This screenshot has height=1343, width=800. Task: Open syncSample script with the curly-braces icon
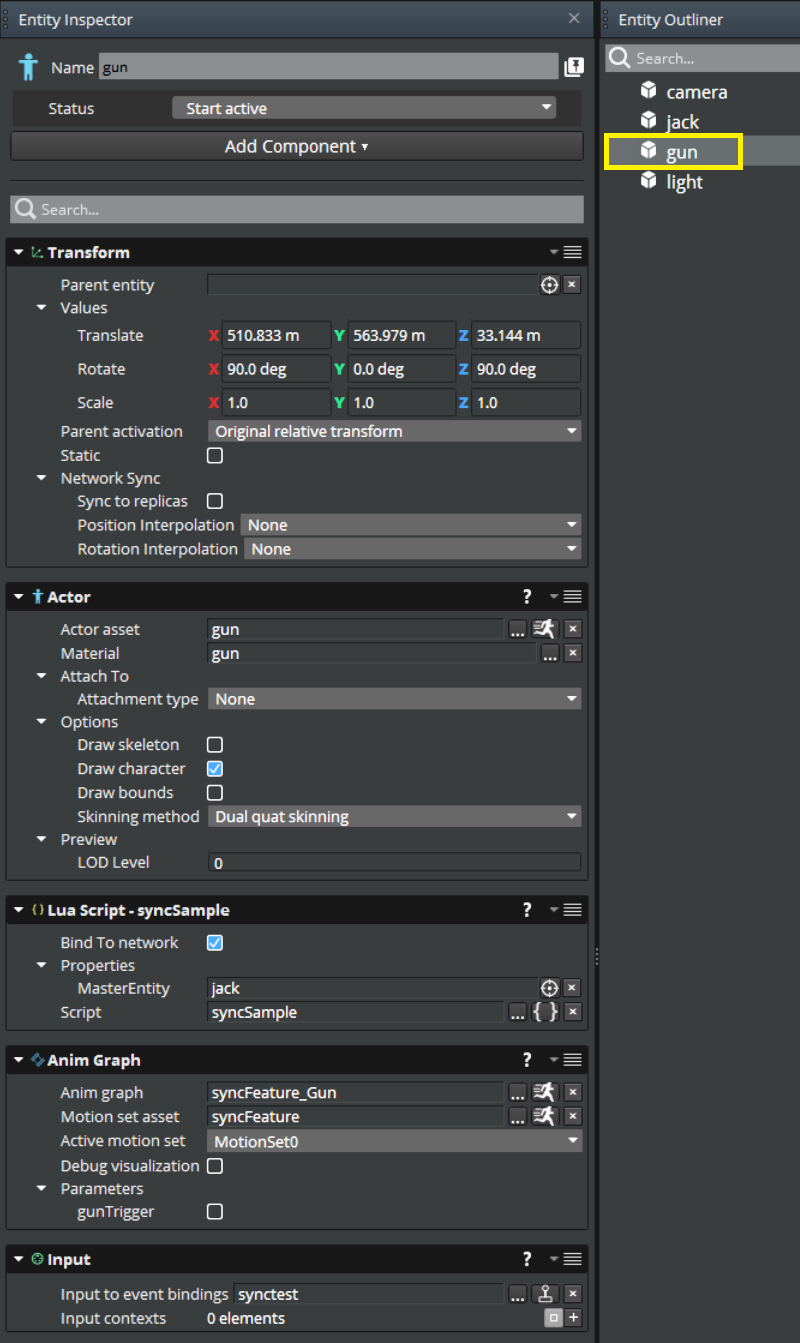point(545,1012)
